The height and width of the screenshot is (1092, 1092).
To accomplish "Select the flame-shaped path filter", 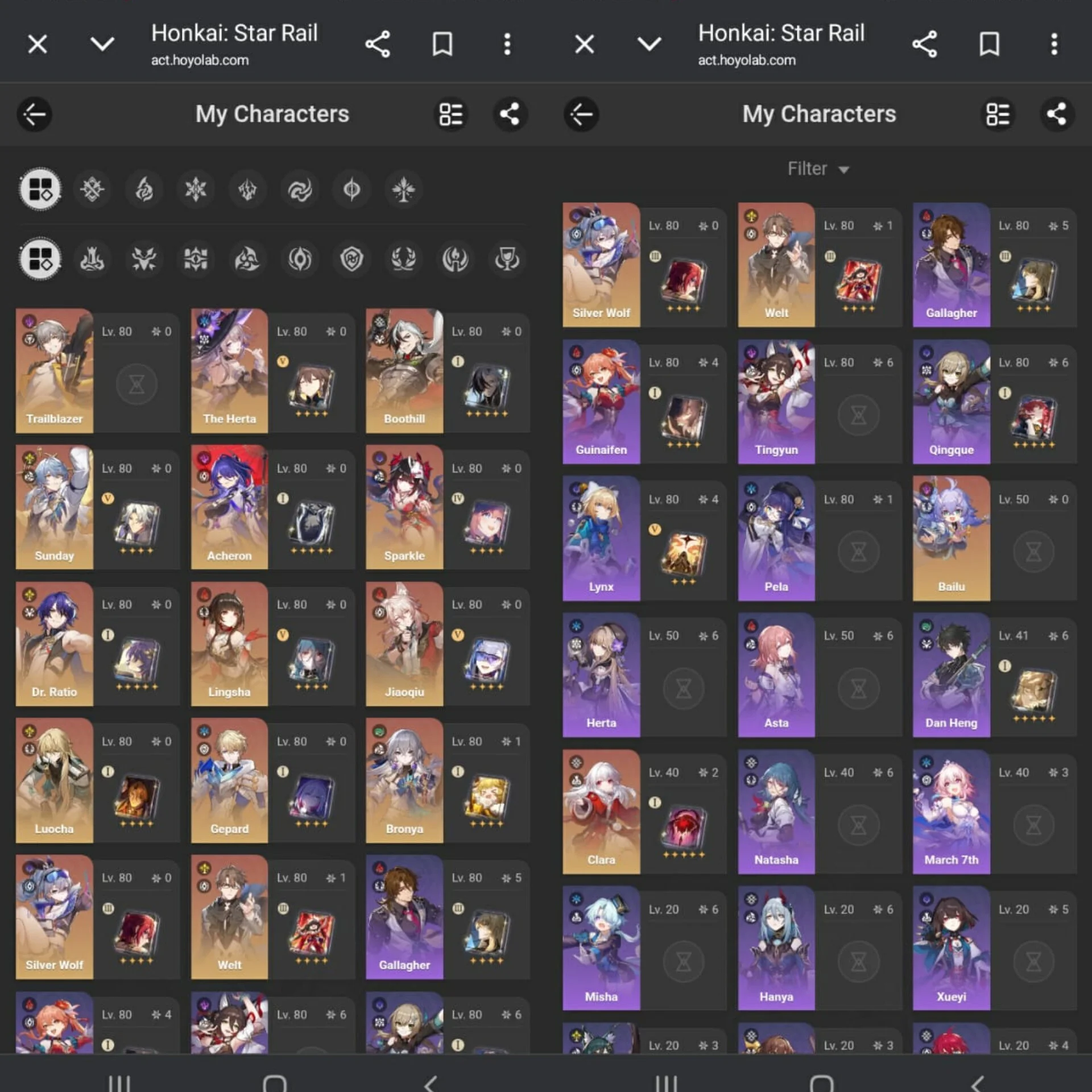I will click(x=455, y=259).
